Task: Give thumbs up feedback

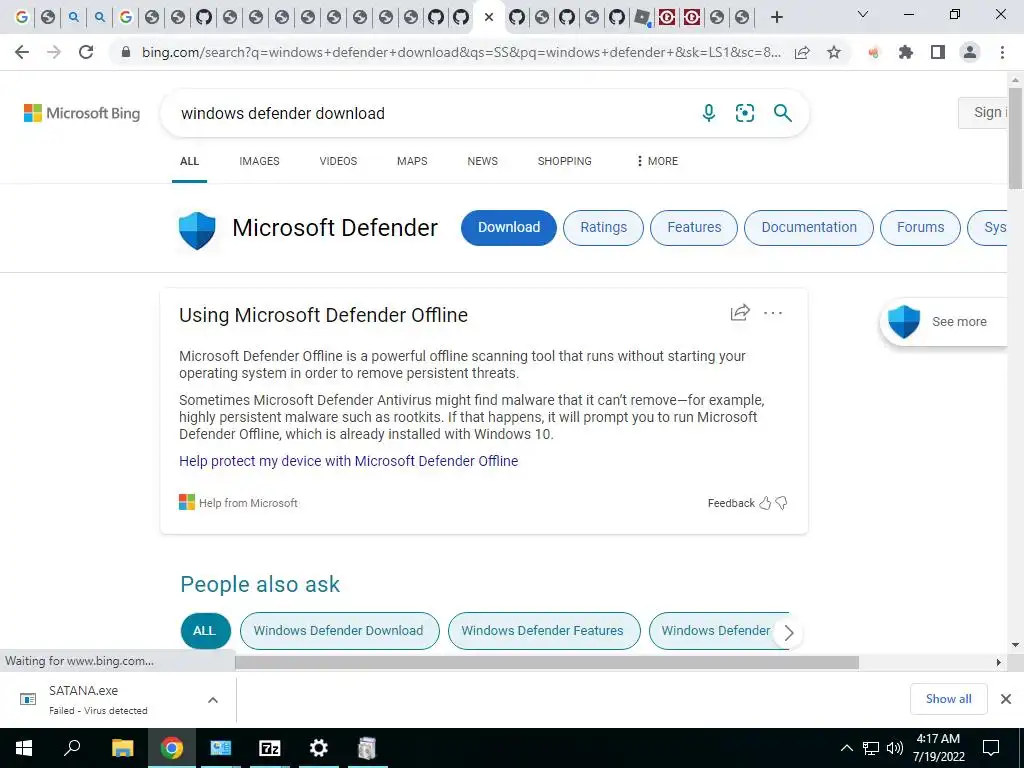Action: pos(765,503)
